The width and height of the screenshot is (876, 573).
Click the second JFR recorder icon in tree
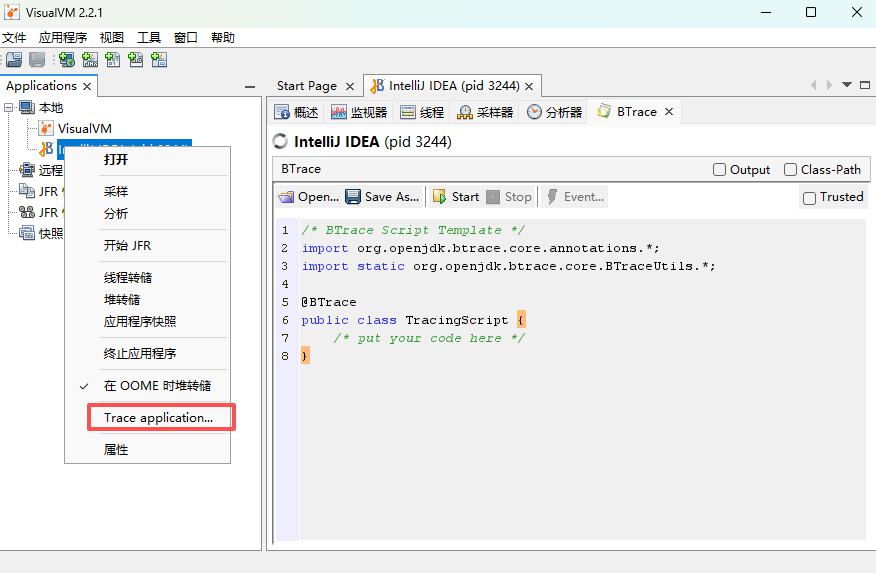coord(27,212)
